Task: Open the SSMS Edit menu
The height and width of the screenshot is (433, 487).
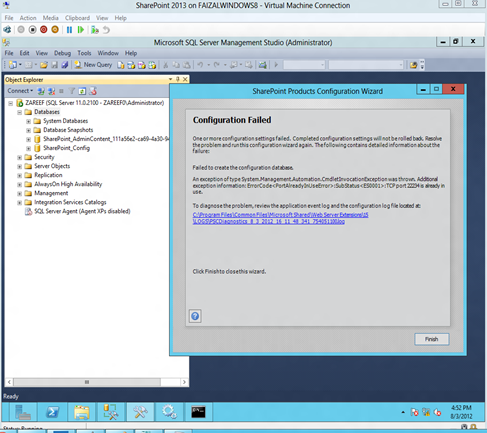Action: (24, 53)
